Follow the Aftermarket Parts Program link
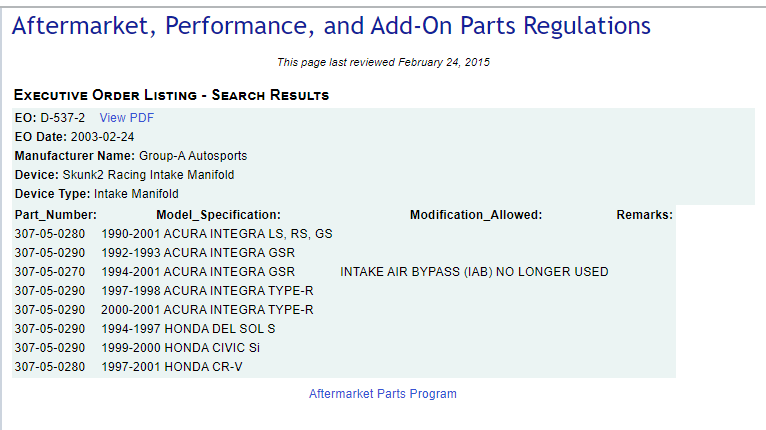Screen dimensions: 766x430 pos(382,394)
